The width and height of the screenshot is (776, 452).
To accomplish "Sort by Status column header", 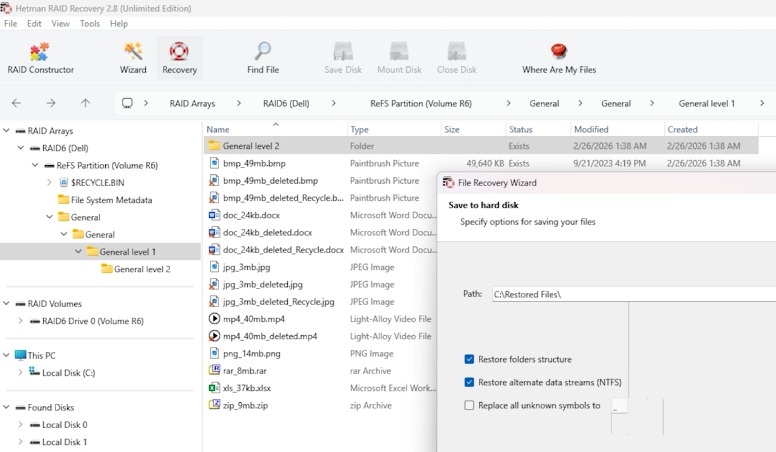I will pos(538,129).
